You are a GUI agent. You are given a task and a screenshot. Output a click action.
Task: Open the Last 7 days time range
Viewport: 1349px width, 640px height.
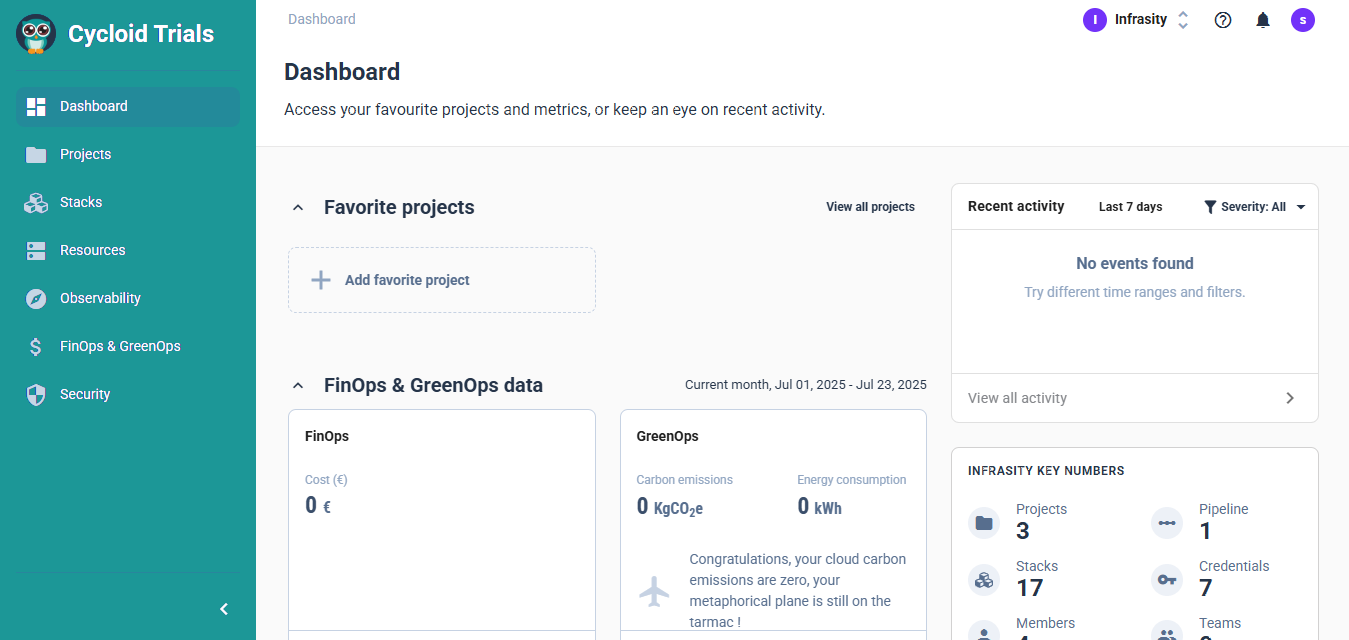tap(1130, 207)
